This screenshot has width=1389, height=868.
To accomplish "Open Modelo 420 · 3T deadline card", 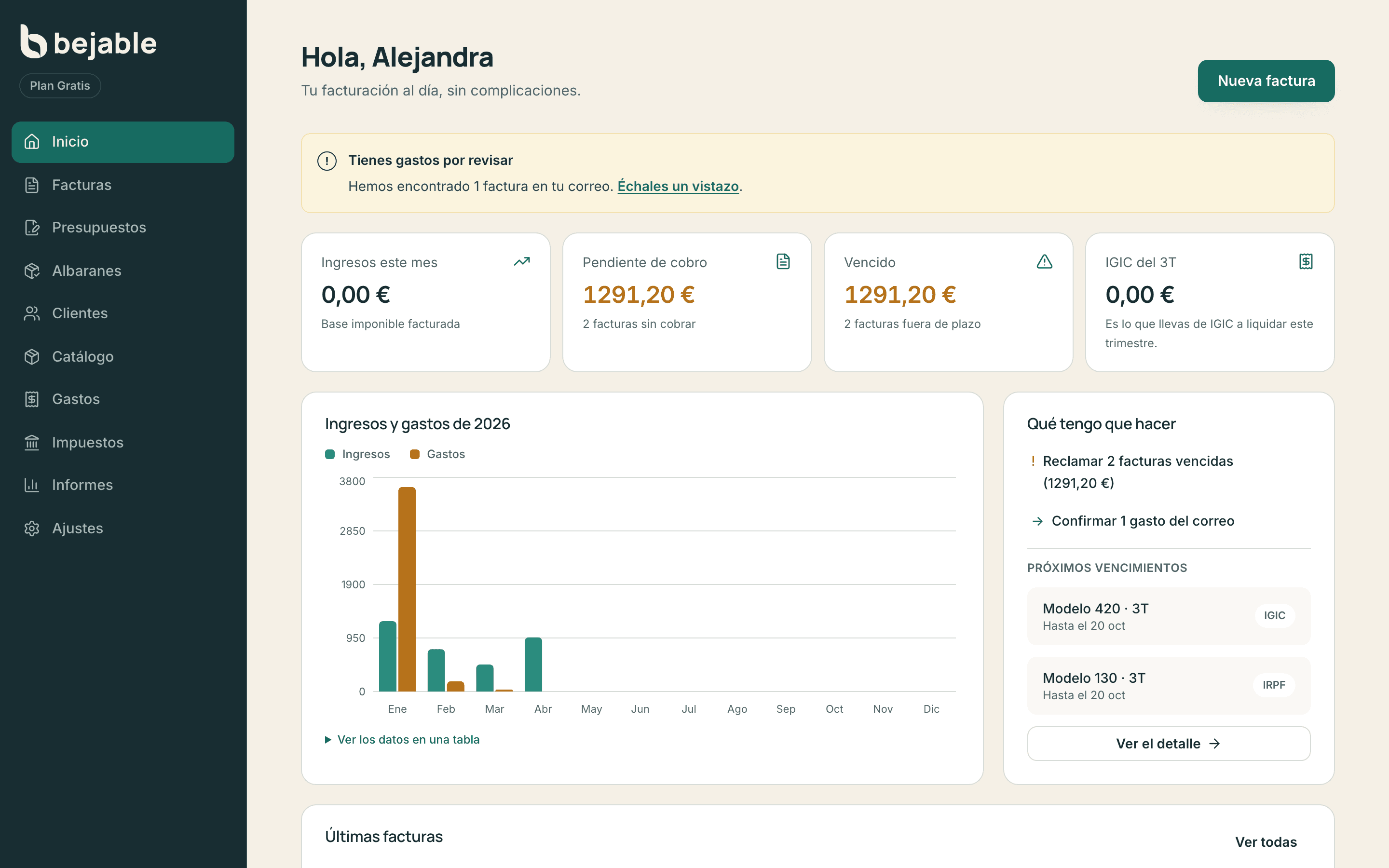I will pos(1169,616).
